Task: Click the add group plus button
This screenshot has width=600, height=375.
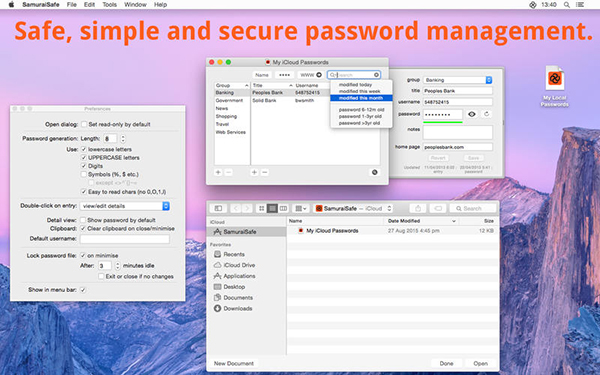Action: pyautogui.click(x=218, y=173)
